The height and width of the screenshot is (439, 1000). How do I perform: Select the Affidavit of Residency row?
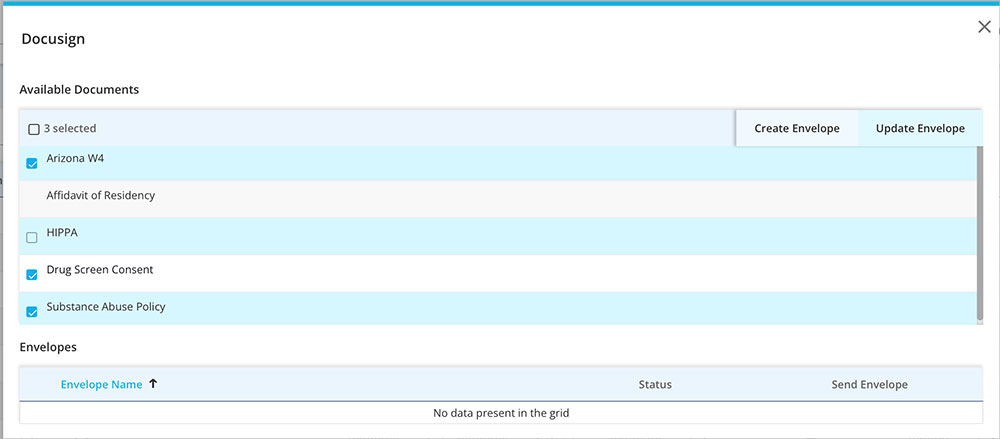click(497, 198)
